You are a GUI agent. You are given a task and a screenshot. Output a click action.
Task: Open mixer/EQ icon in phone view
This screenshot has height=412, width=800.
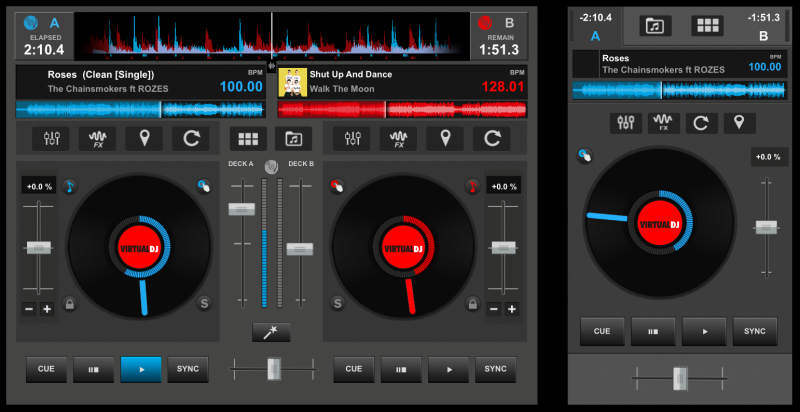[x=626, y=123]
